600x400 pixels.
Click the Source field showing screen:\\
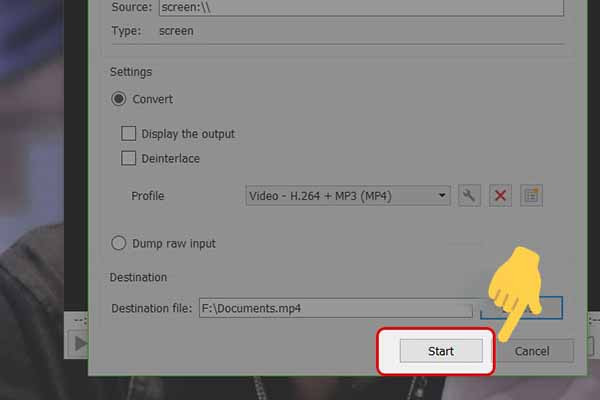click(x=361, y=7)
